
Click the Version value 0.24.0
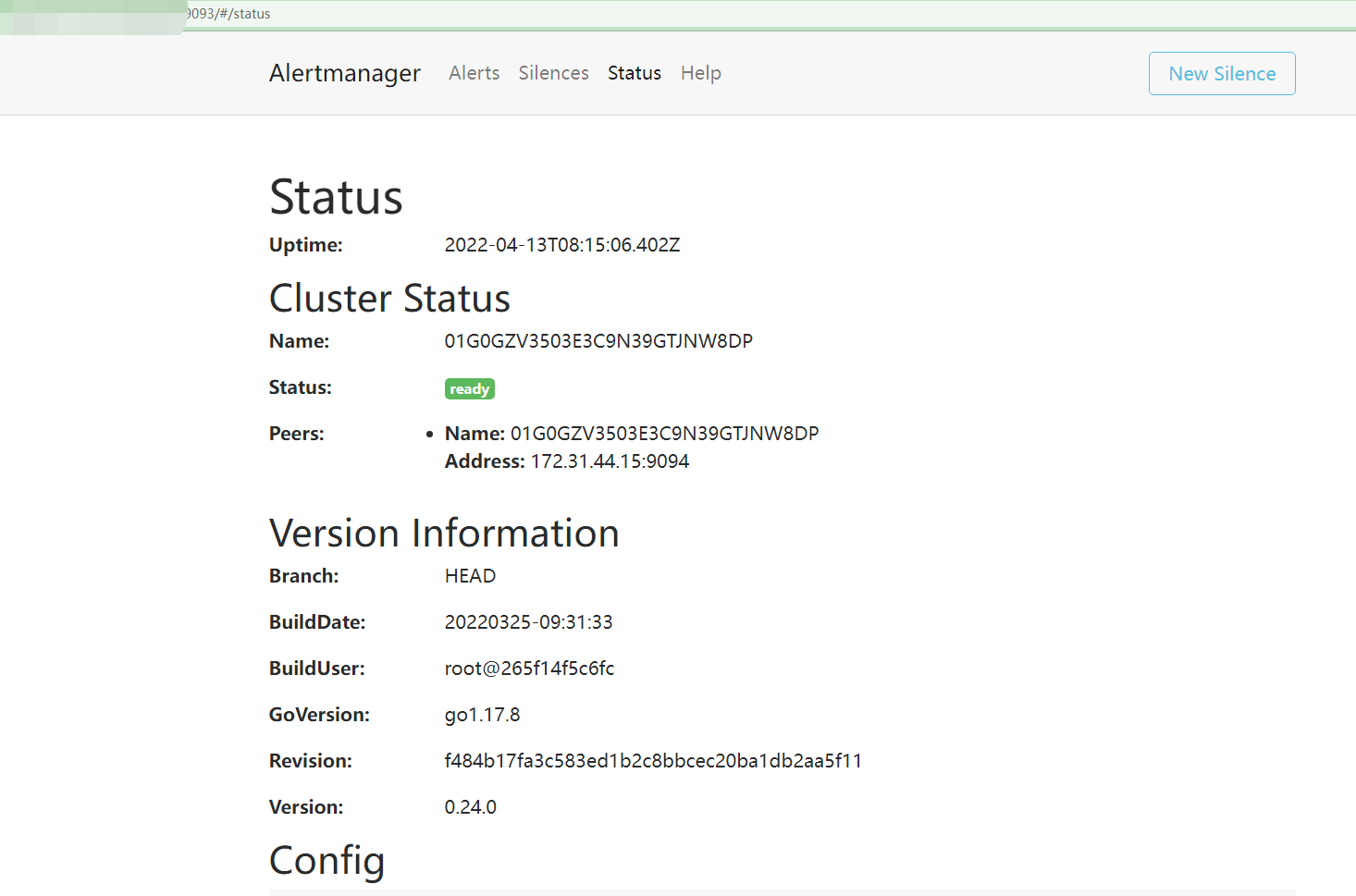(470, 806)
